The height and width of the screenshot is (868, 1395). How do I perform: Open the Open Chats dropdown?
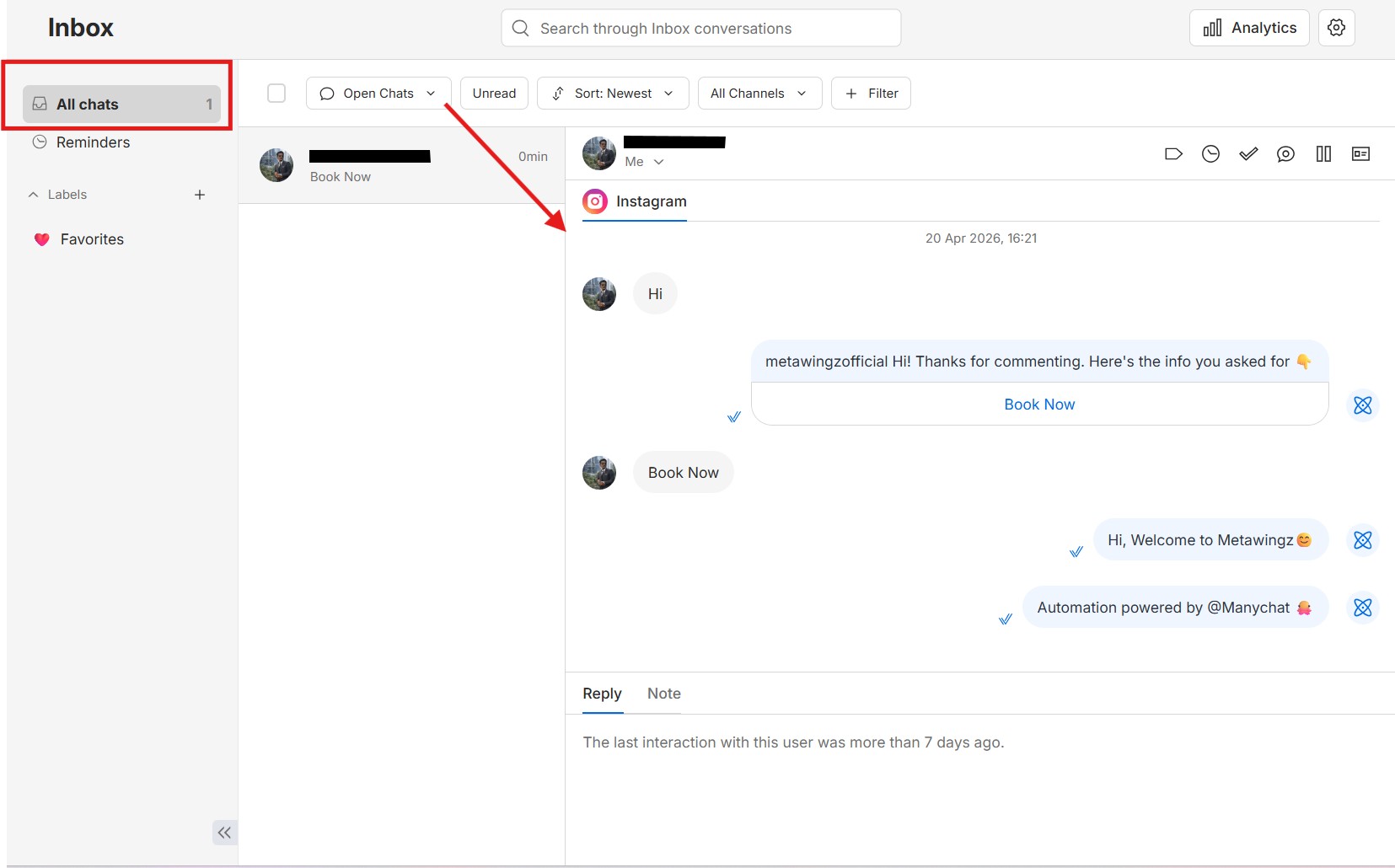point(378,93)
